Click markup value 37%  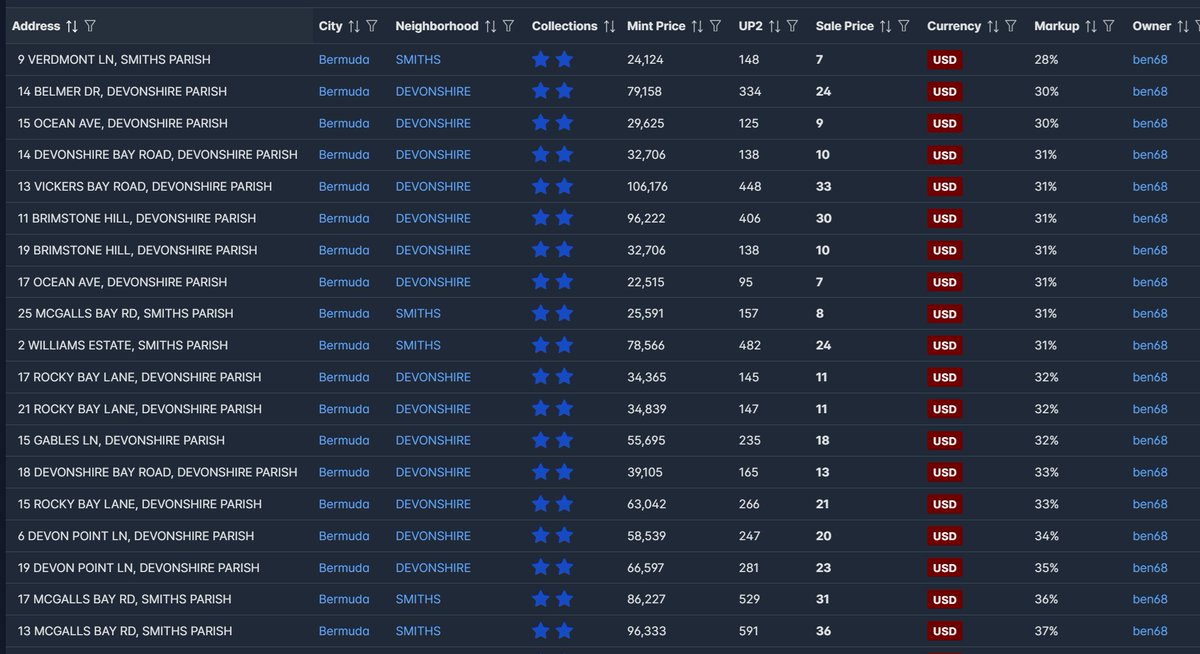point(1047,631)
